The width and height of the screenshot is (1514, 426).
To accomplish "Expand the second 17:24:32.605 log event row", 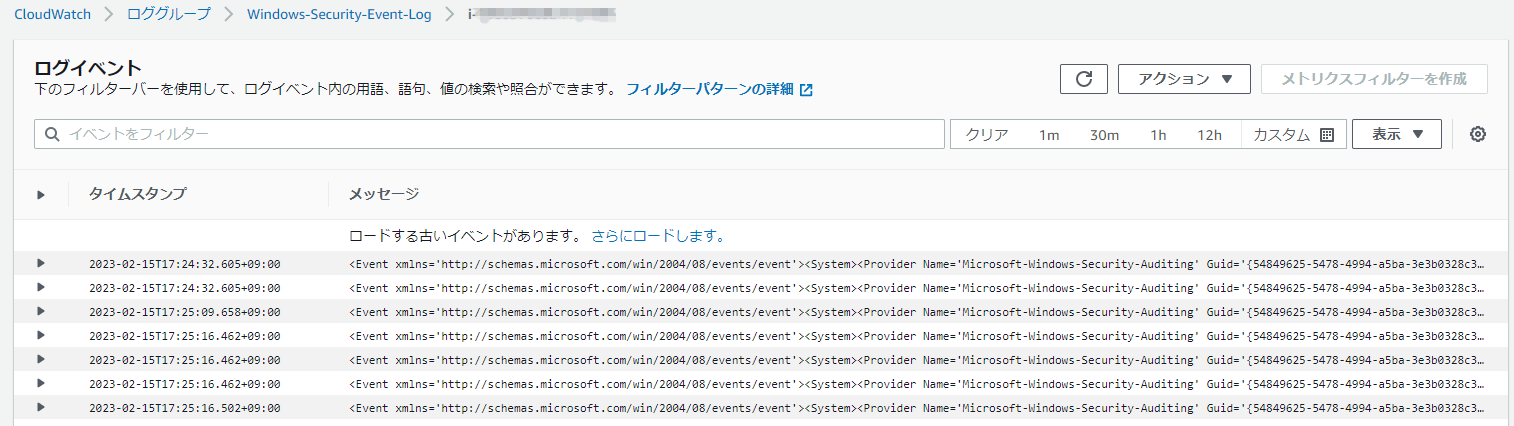I will click(41, 287).
